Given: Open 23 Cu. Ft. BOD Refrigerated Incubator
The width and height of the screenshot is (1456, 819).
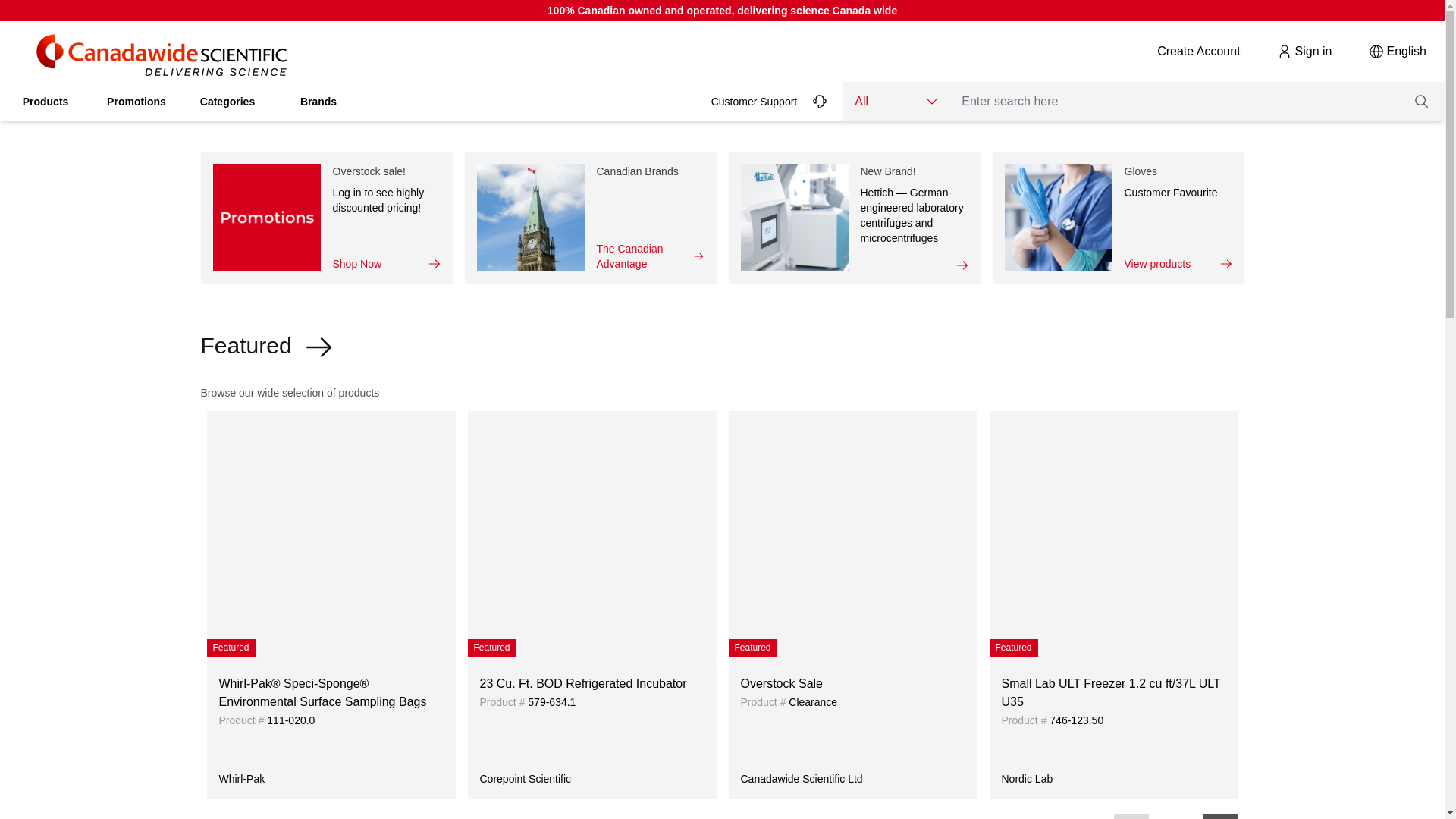Looking at the screenshot, I should click(x=582, y=684).
